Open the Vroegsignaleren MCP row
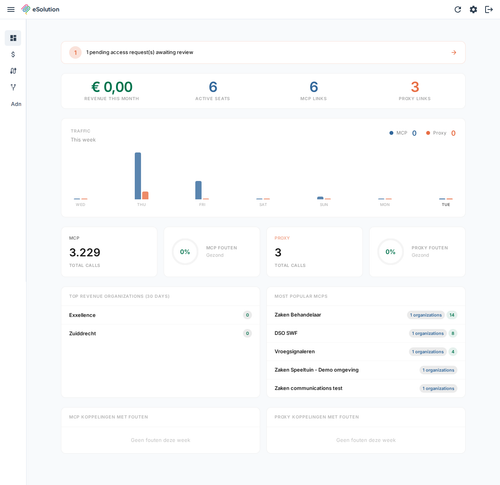500x485 pixels. click(366, 352)
